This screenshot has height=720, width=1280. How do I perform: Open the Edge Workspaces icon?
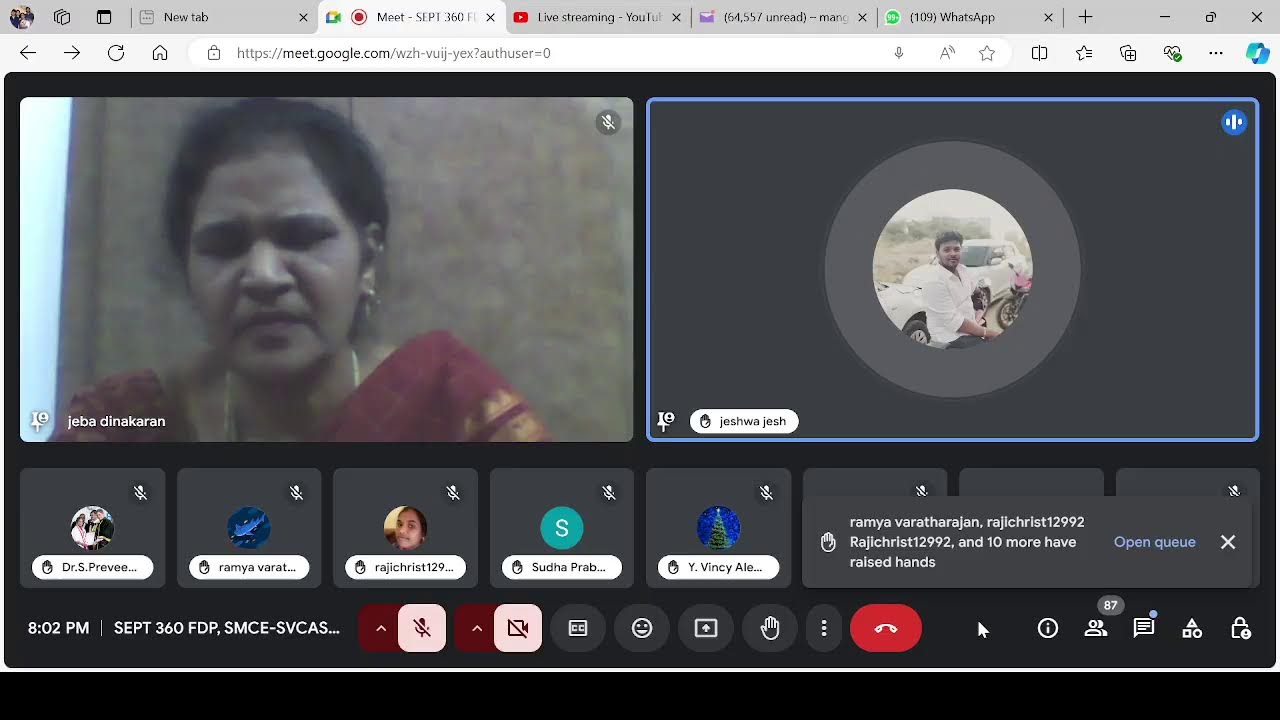62,17
